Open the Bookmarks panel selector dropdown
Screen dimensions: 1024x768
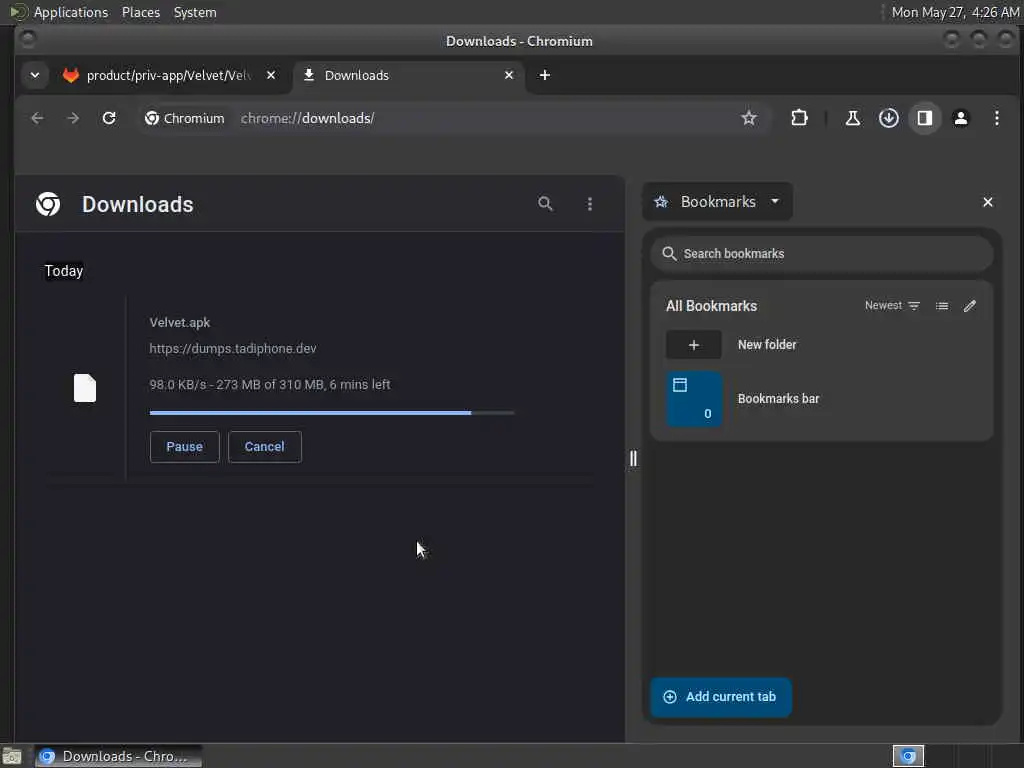click(x=718, y=202)
